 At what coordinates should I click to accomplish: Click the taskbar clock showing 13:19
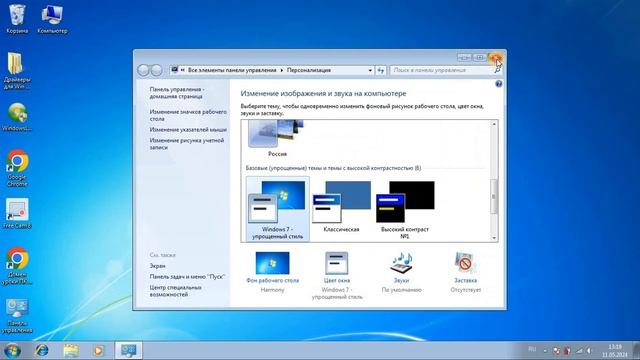point(614,351)
